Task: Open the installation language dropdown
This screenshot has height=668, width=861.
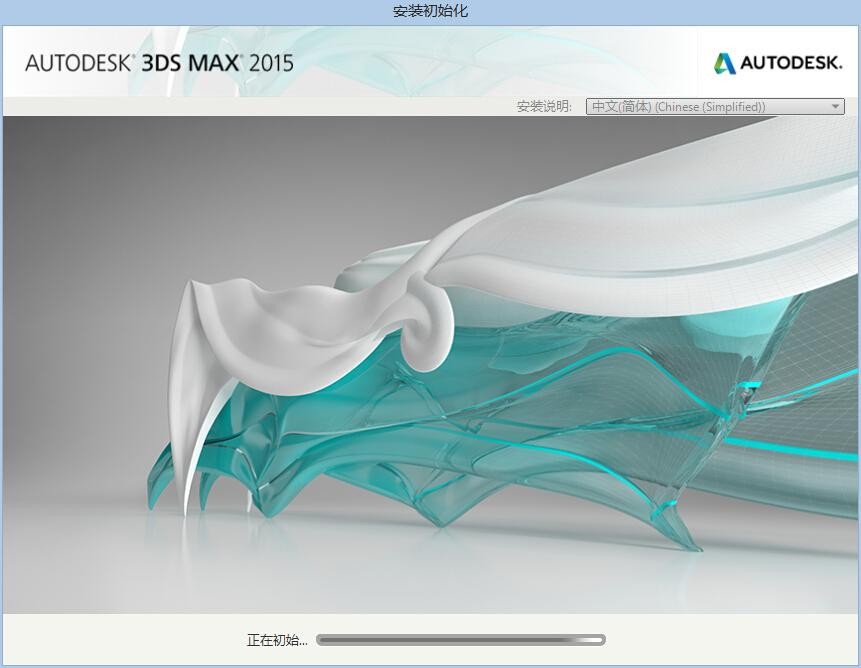Action: click(714, 107)
